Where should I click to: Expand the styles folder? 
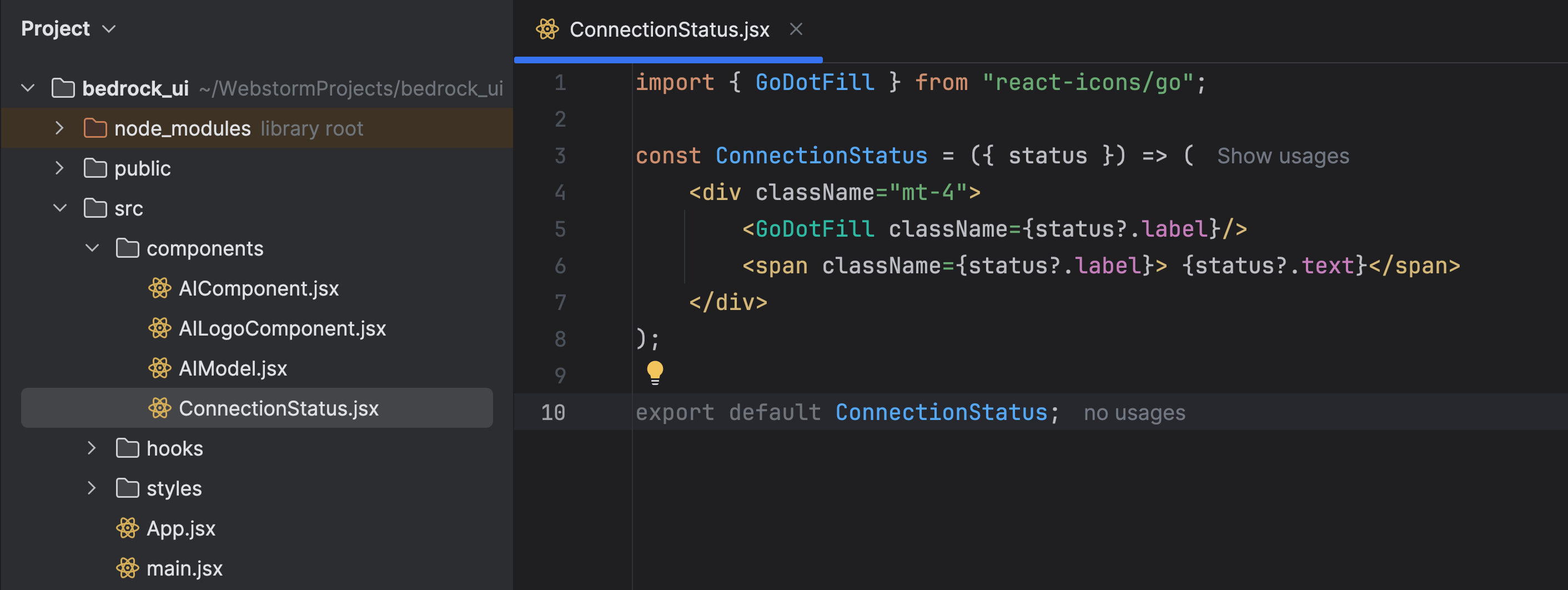click(91, 488)
